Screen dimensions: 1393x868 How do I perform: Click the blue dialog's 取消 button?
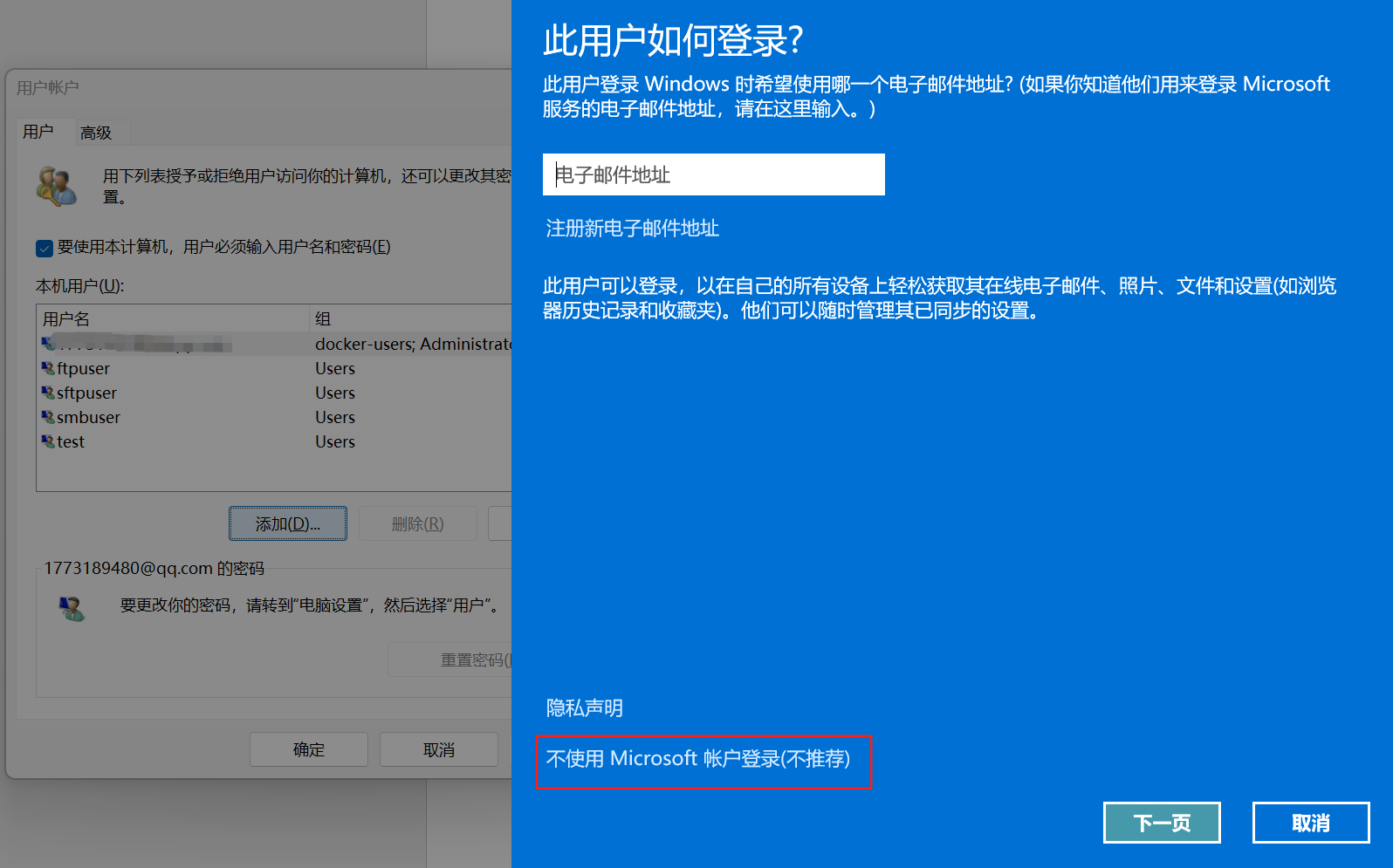coord(1311,823)
